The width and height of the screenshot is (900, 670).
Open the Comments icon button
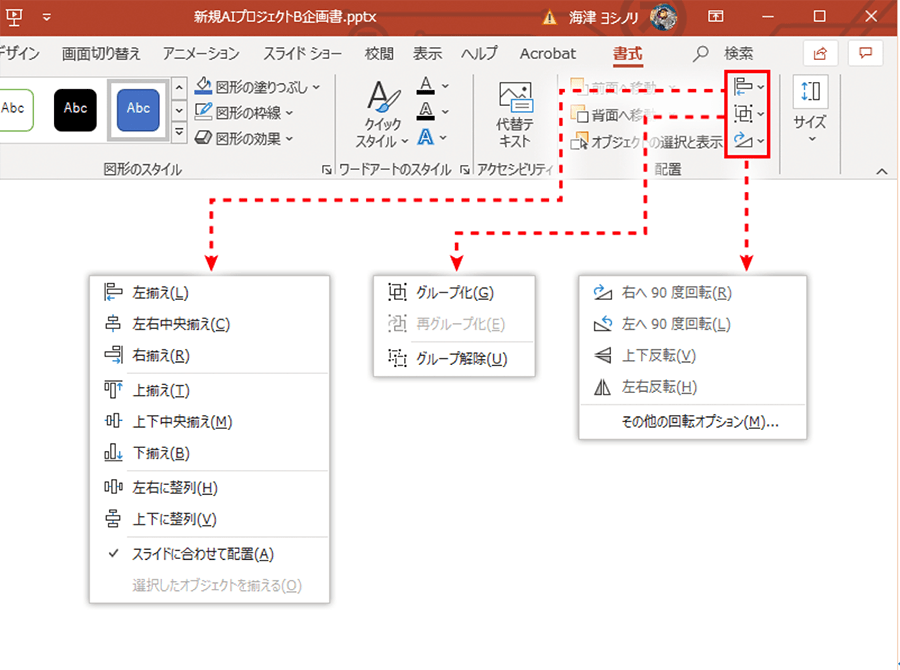point(866,53)
